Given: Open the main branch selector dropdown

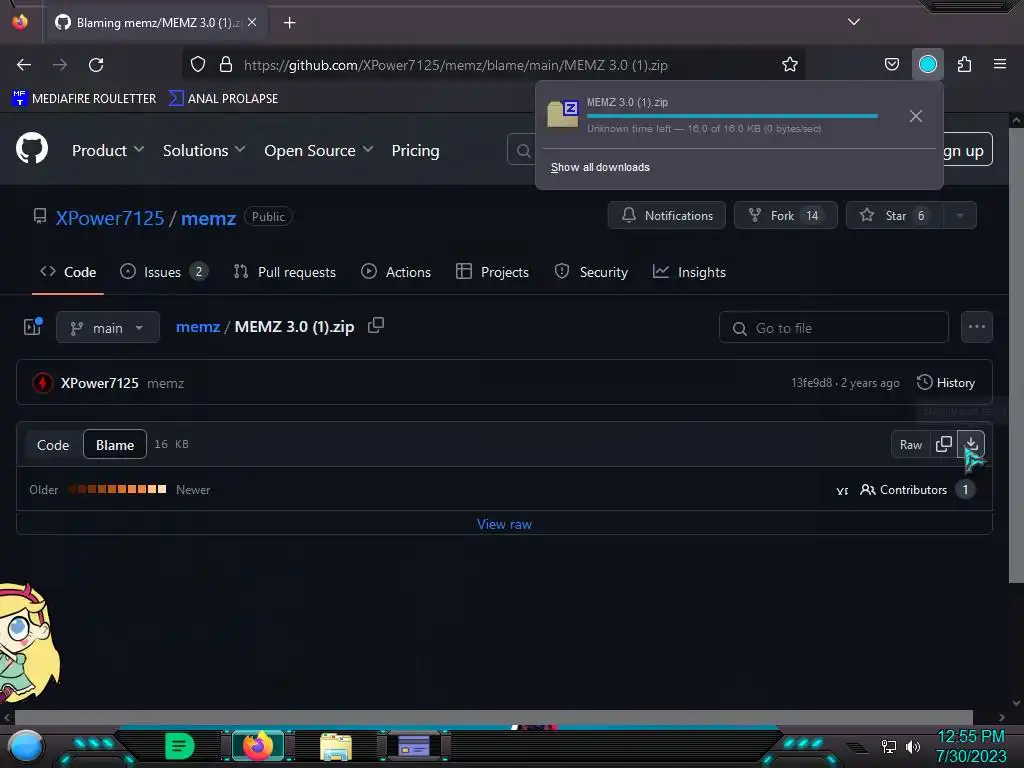Looking at the screenshot, I should point(108,327).
